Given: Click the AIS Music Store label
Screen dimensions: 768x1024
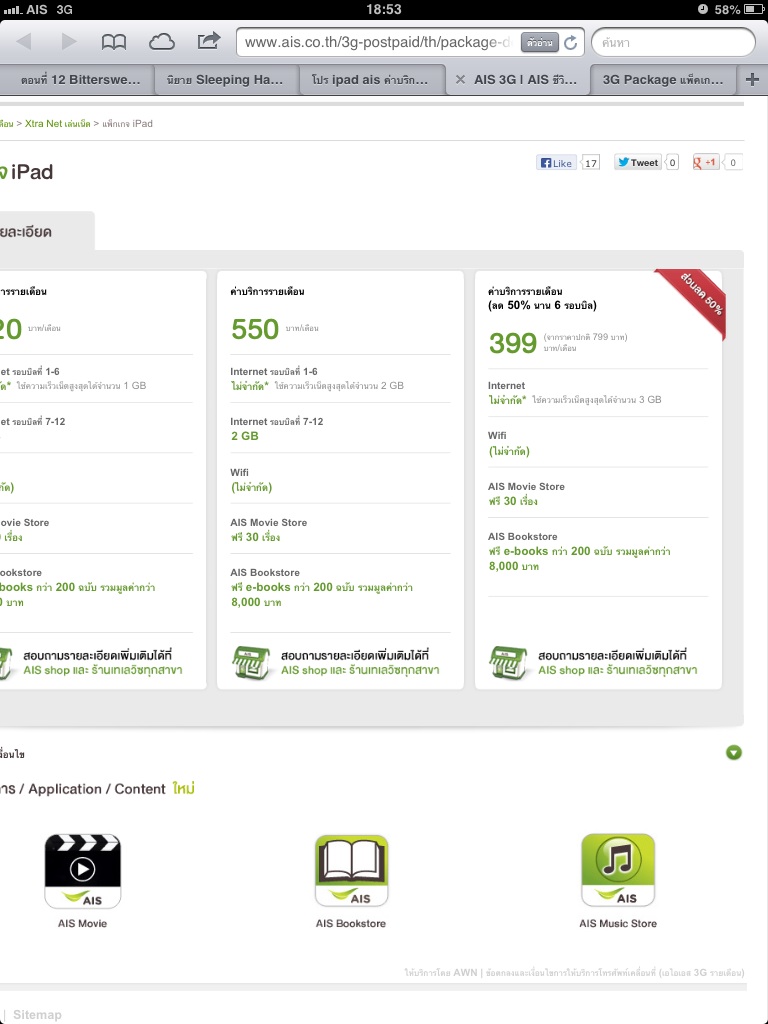Looking at the screenshot, I should [618, 923].
